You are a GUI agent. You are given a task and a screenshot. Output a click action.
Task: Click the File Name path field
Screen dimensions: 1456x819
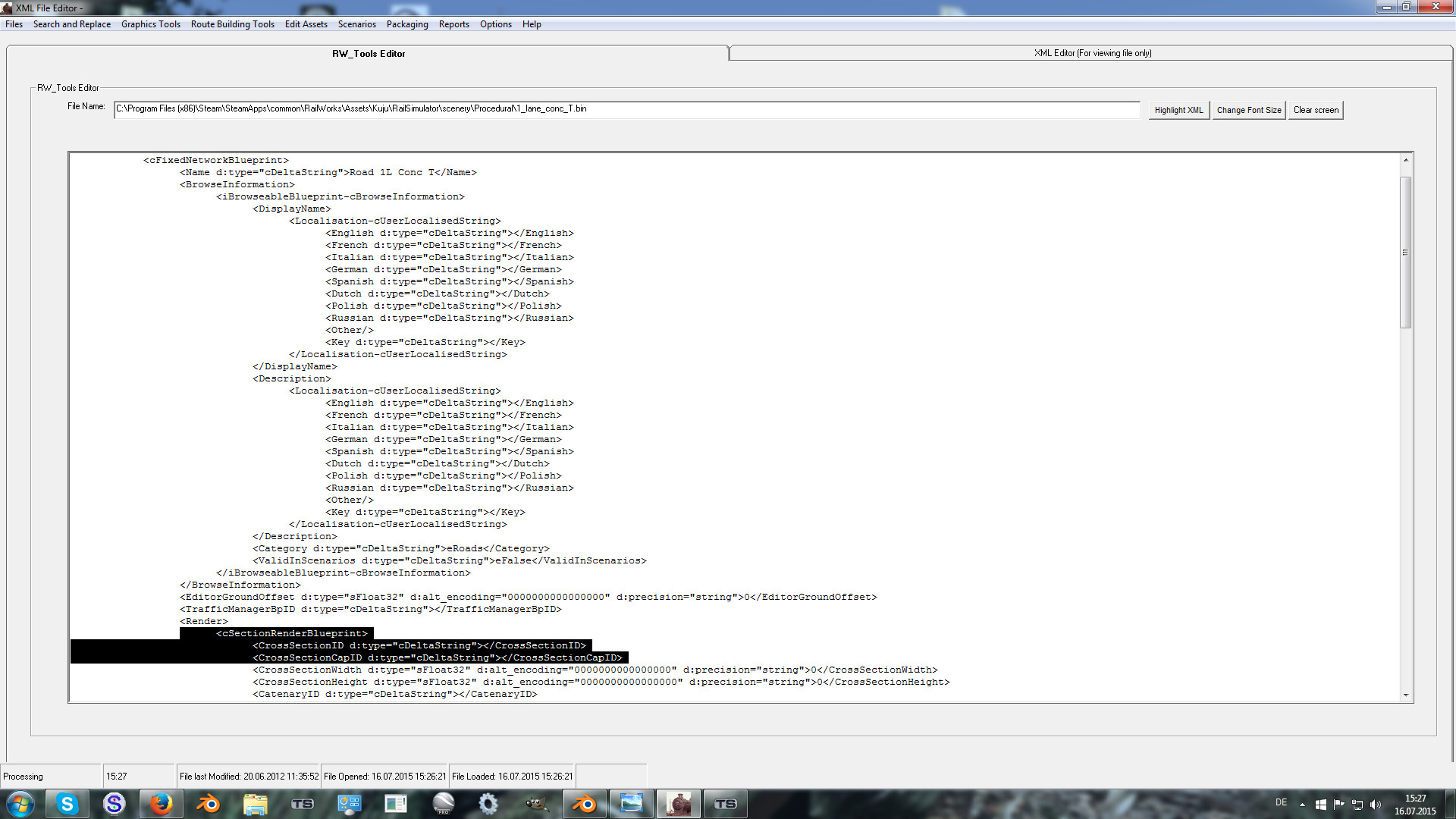pos(626,109)
